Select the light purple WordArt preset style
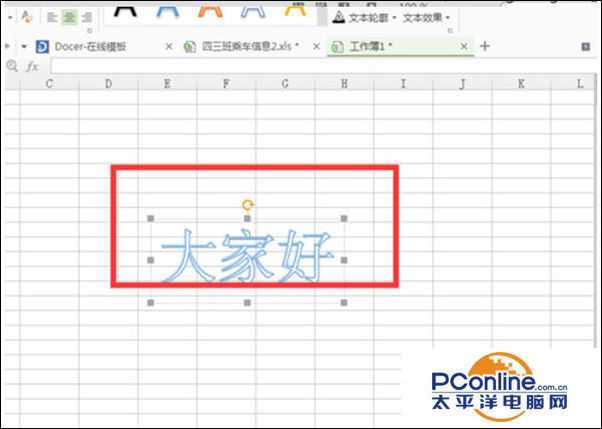 [x=253, y=12]
